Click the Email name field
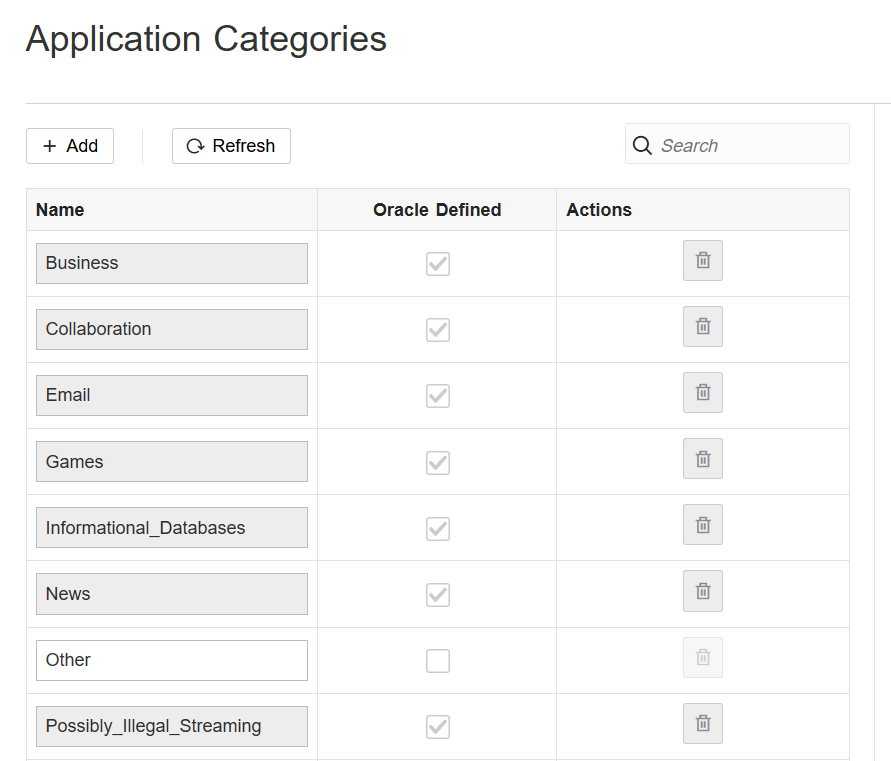 (x=172, y=395)
